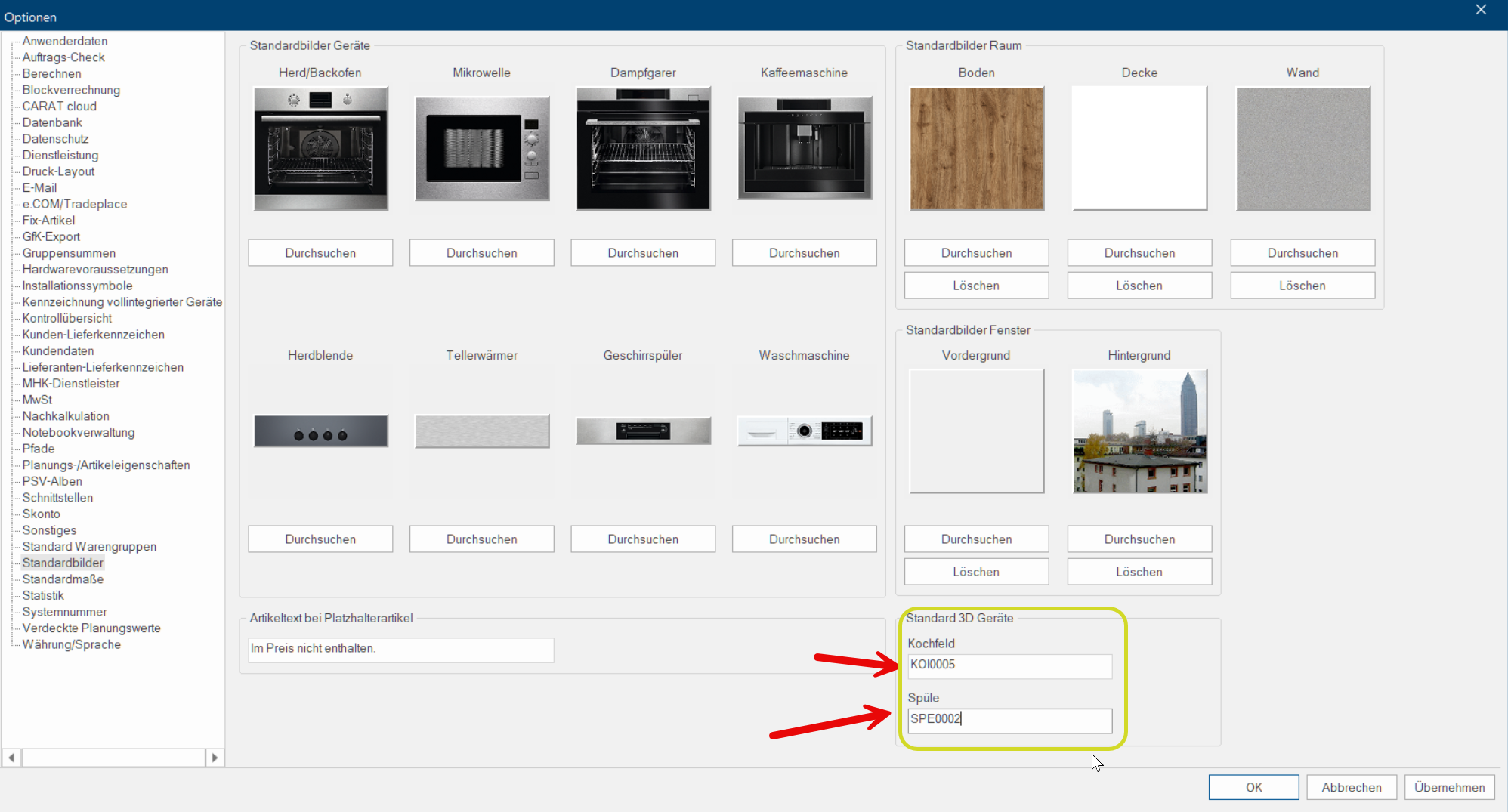Select the Herdblende thumbnail image
Image resolution: width=1508 pixels, height=812 pixels.
coord(320,431)
